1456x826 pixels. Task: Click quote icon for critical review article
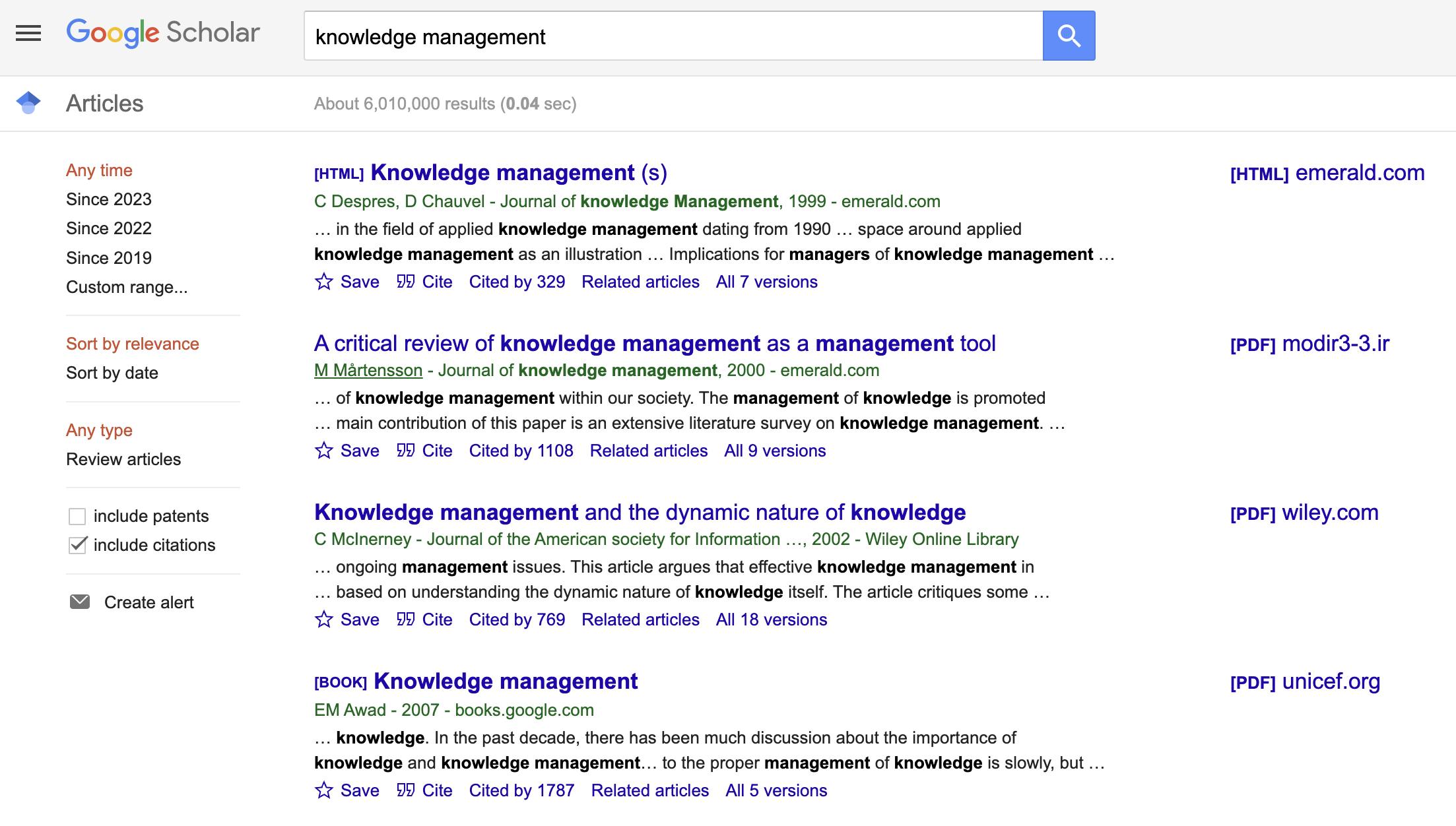pos(405,451)
